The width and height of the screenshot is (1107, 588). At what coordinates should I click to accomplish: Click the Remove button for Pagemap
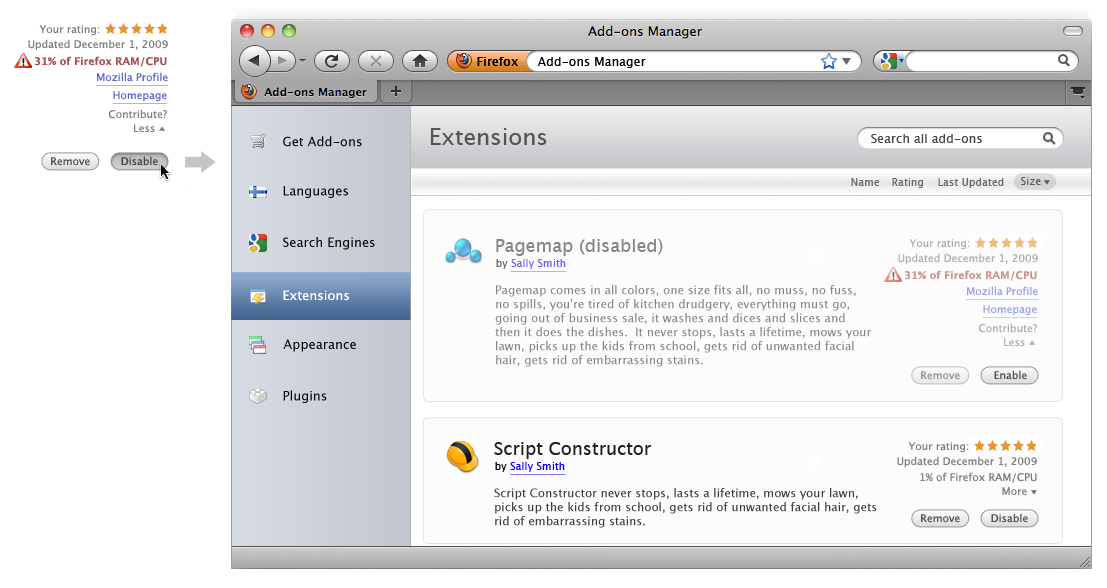pos(940,376)
